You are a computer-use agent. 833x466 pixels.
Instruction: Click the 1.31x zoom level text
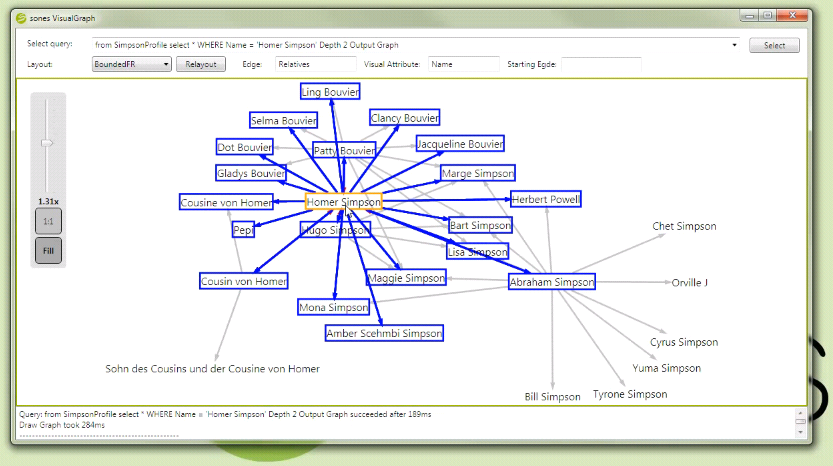pyautogui.click(x=48, y=201)
